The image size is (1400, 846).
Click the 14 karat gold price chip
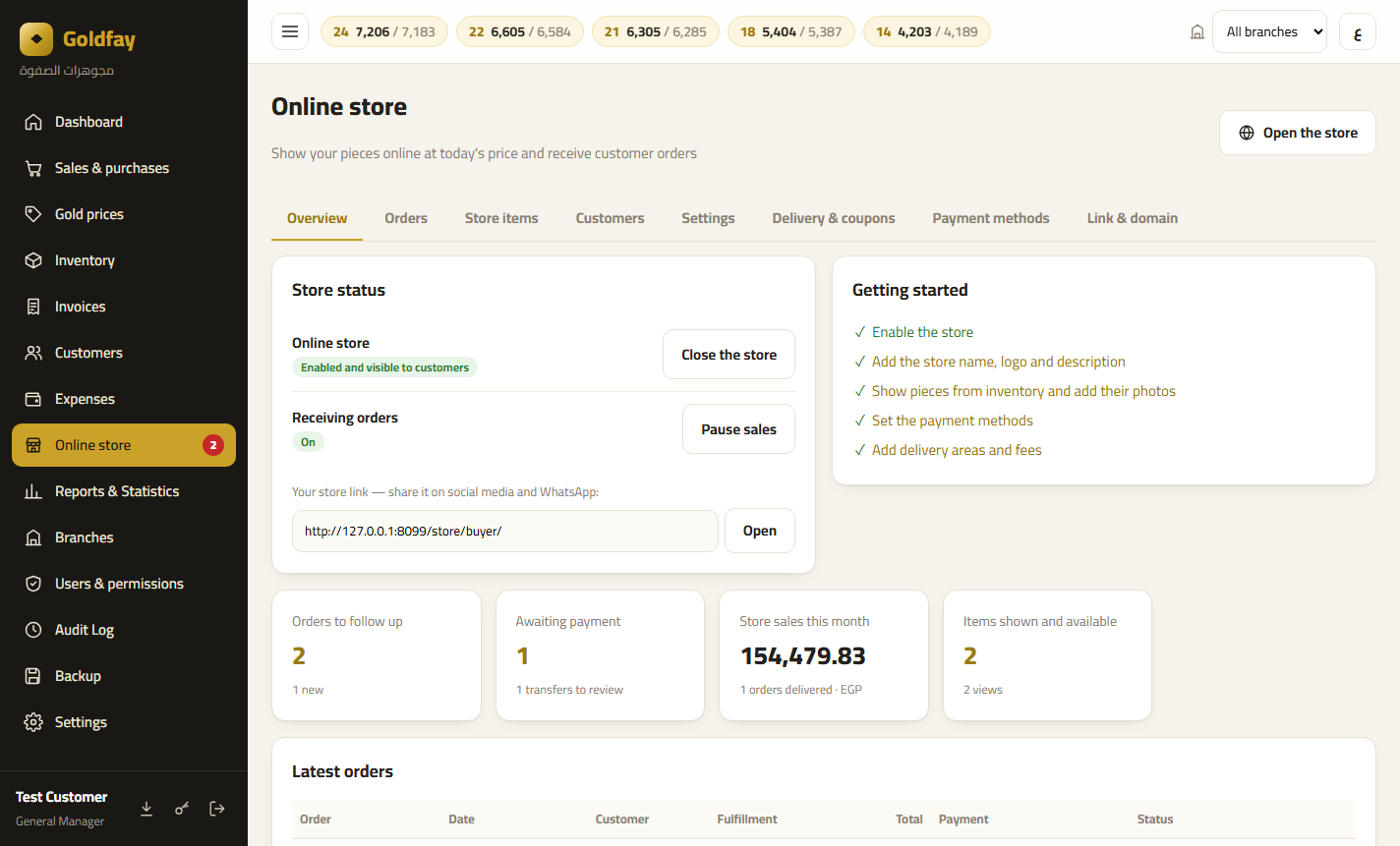click(927, 31)
